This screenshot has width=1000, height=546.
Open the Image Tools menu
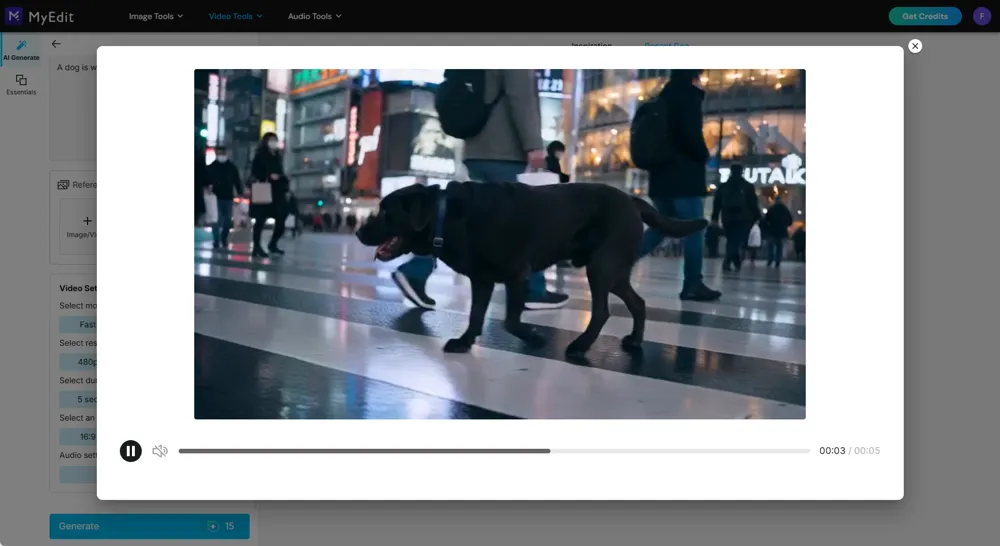pos(156,16)
